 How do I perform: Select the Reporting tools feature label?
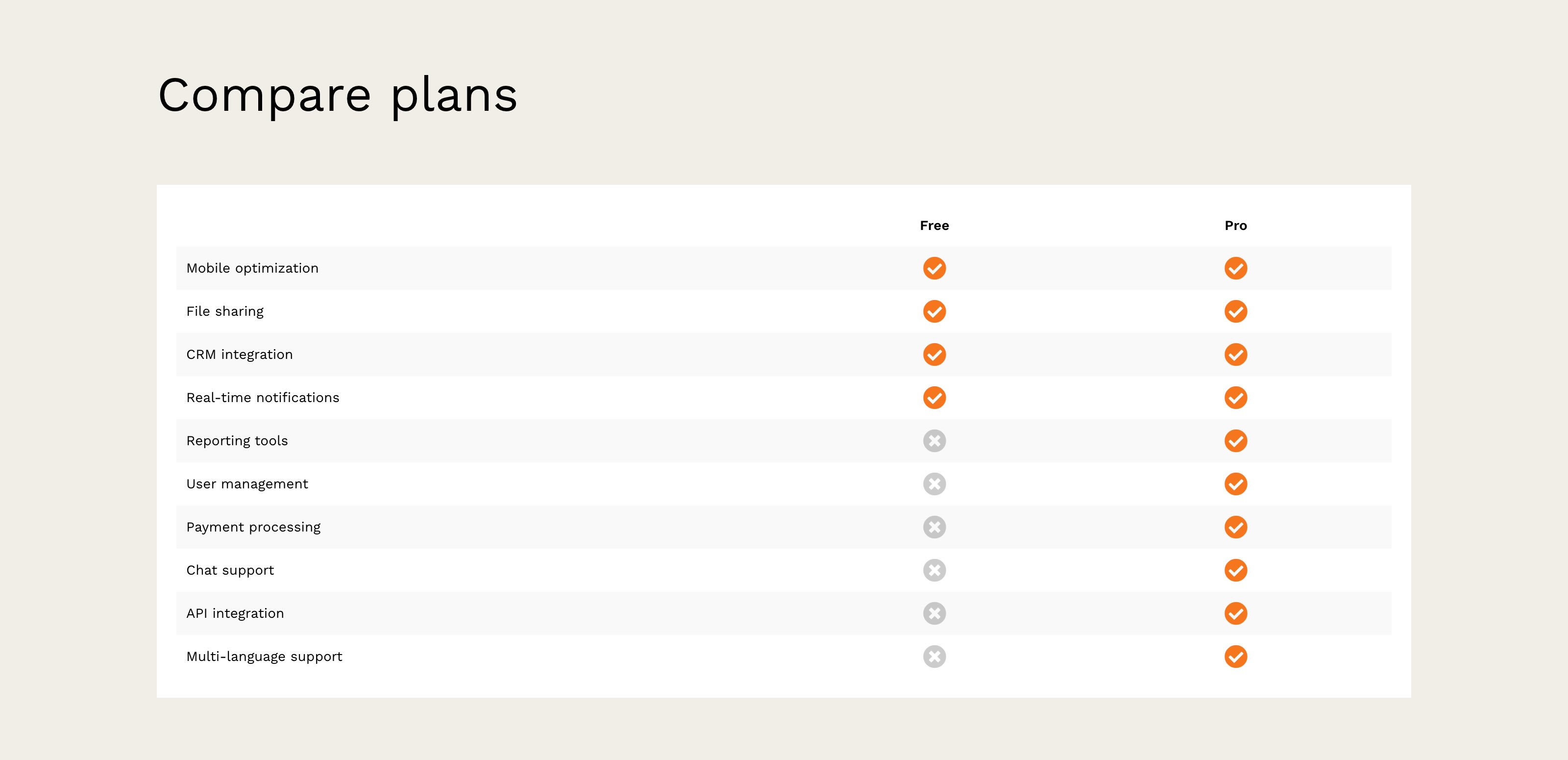tap(237, 440)
